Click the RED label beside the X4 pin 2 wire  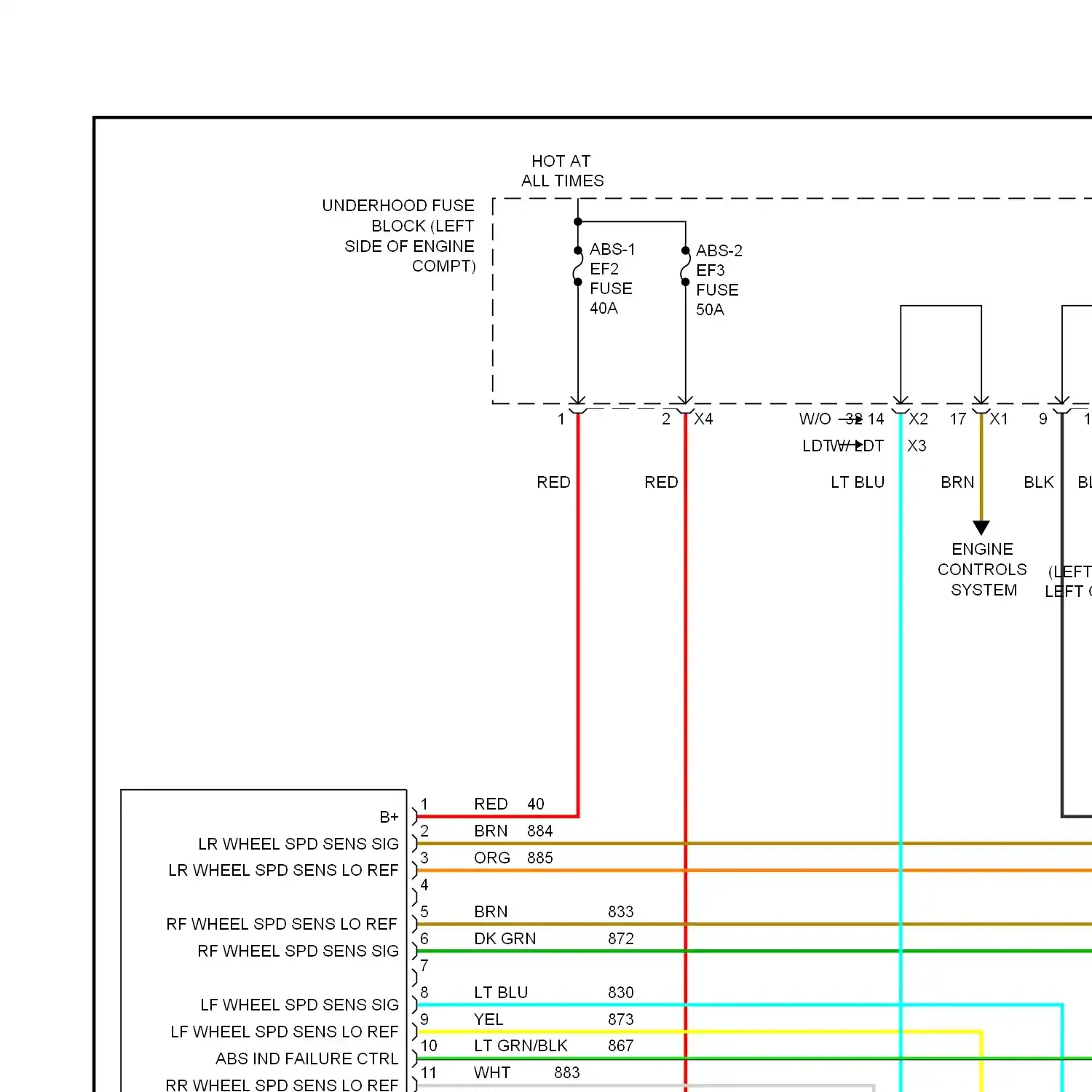point(661,483)
